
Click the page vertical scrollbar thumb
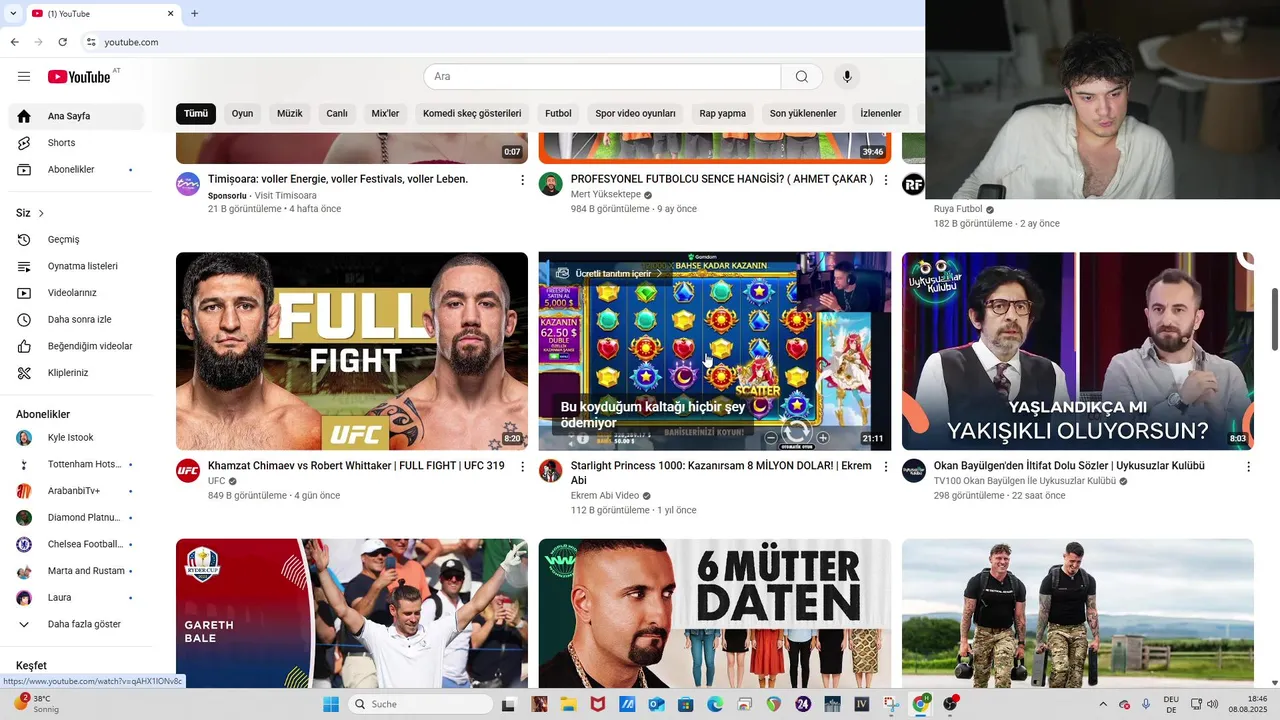[x=1275, y=319]
